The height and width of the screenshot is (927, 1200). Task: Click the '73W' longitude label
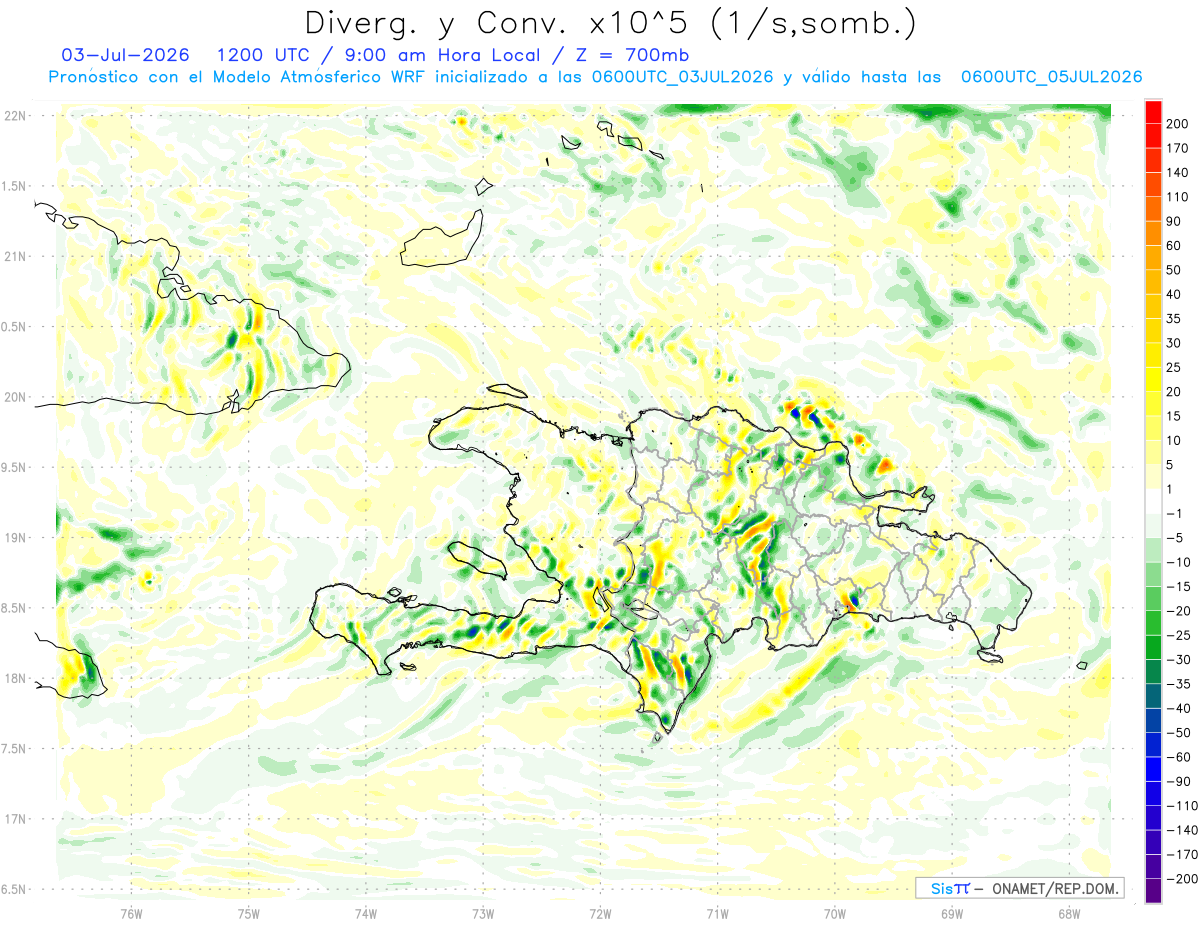tap(483, 913)
